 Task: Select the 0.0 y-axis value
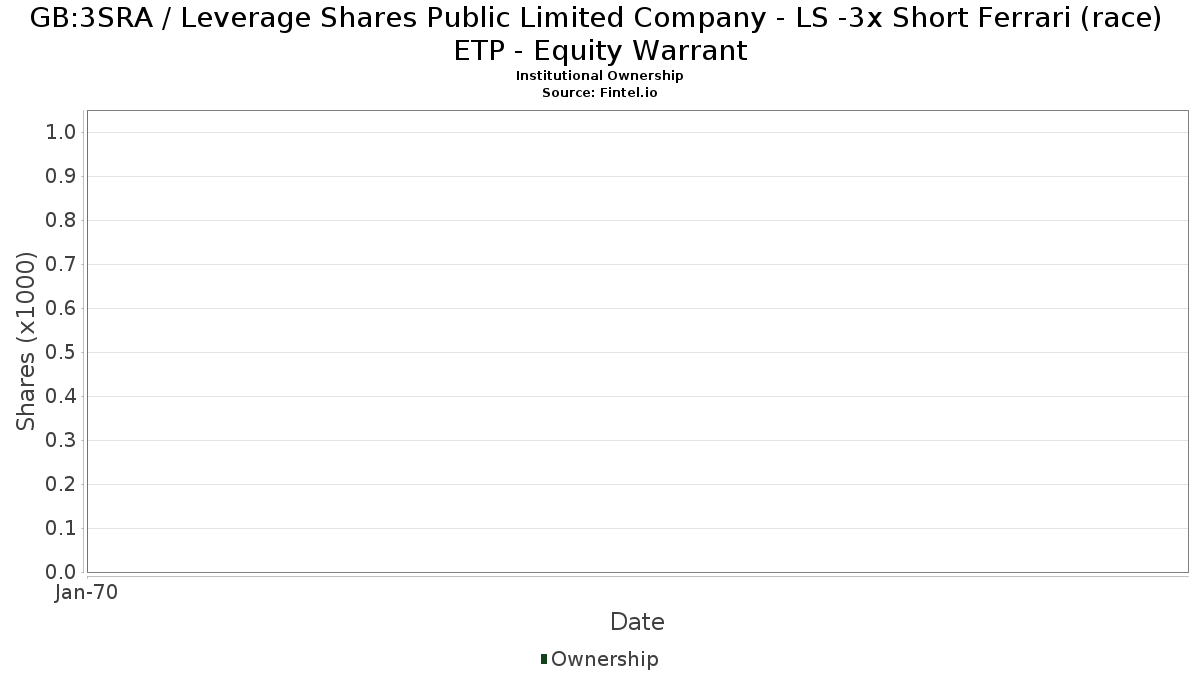[62, 572]
